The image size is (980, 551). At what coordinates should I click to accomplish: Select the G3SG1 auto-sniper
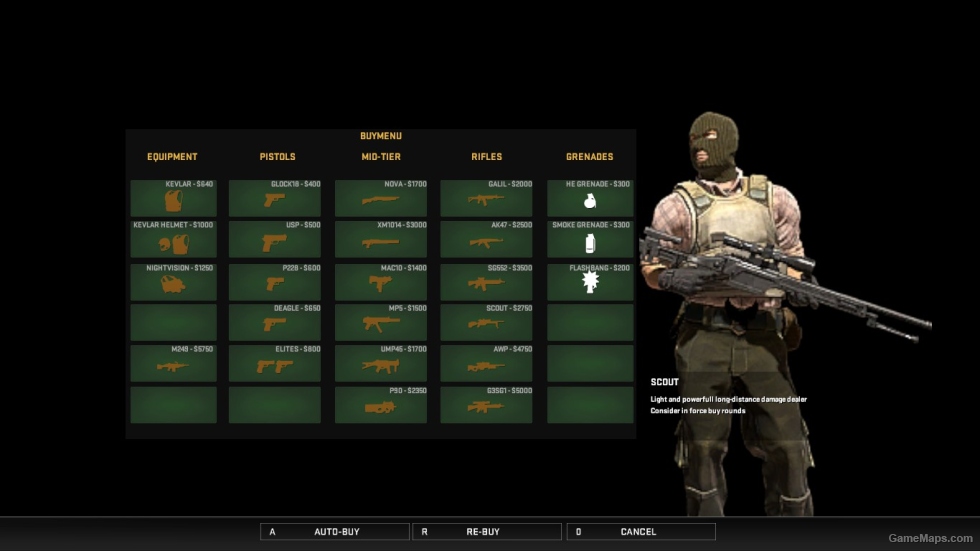point(486,404)
